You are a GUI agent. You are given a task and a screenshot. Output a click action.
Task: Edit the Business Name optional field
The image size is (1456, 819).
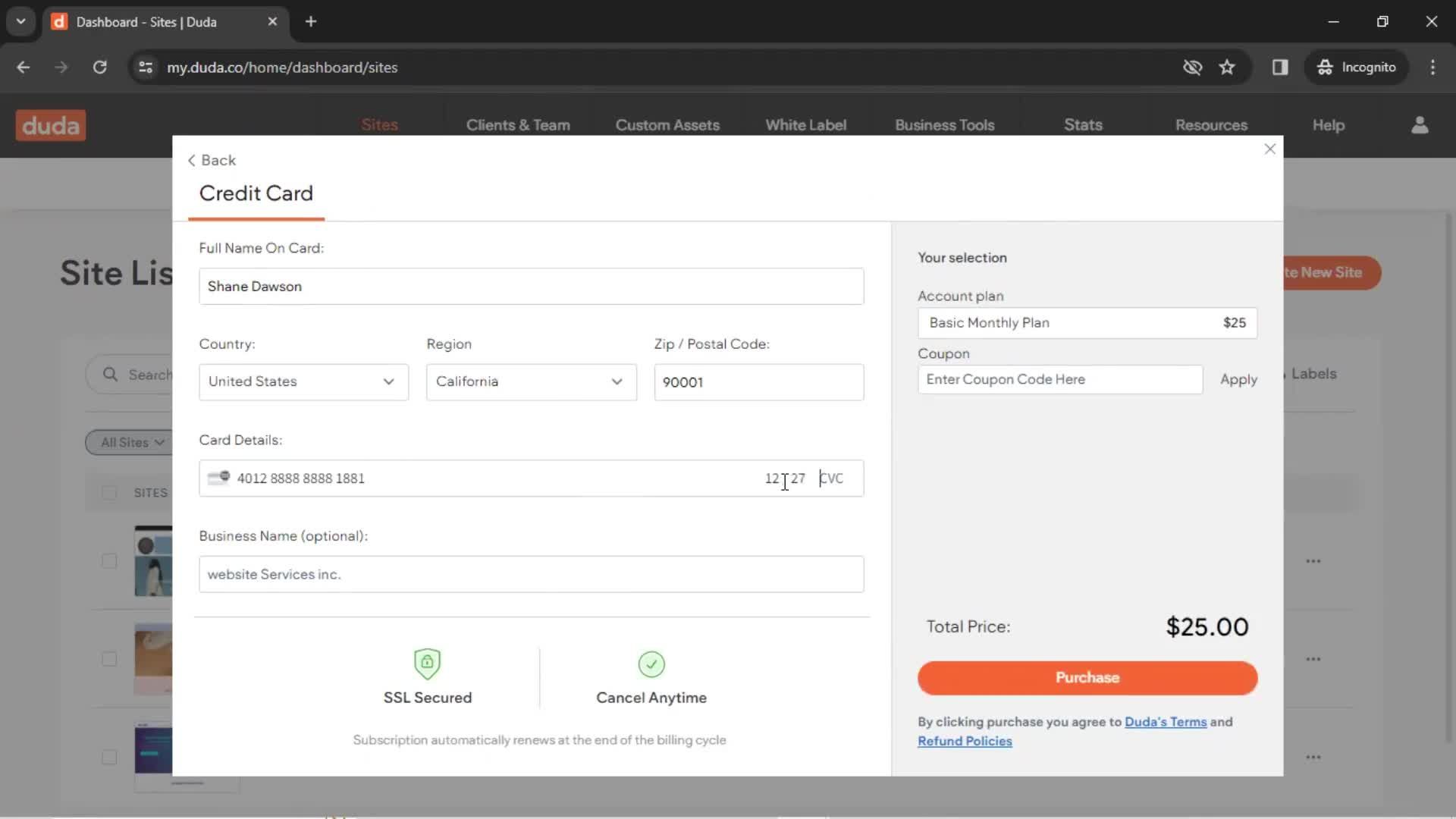coord(531,574)
